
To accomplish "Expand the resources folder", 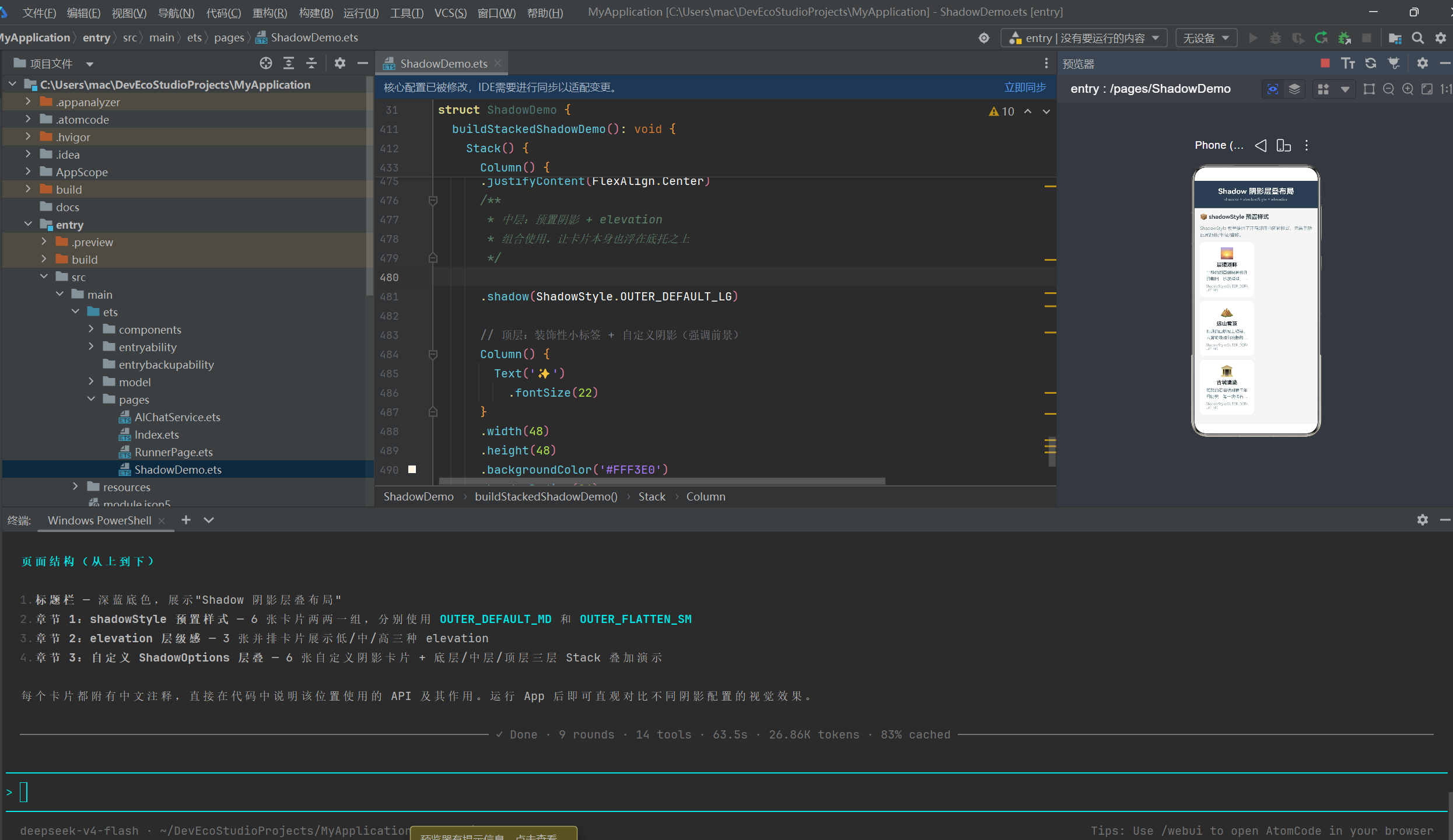I will tap(75, 487).
